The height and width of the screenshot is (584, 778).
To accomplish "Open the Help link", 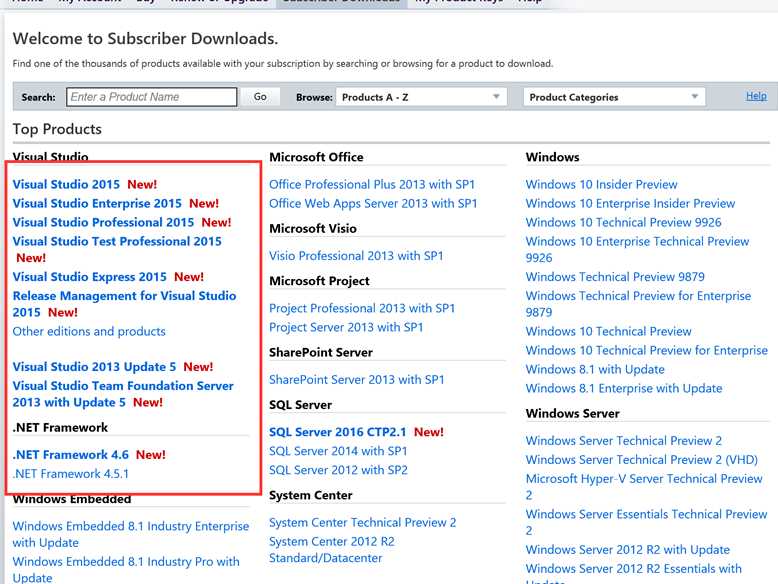I will [x=756, y=96].
